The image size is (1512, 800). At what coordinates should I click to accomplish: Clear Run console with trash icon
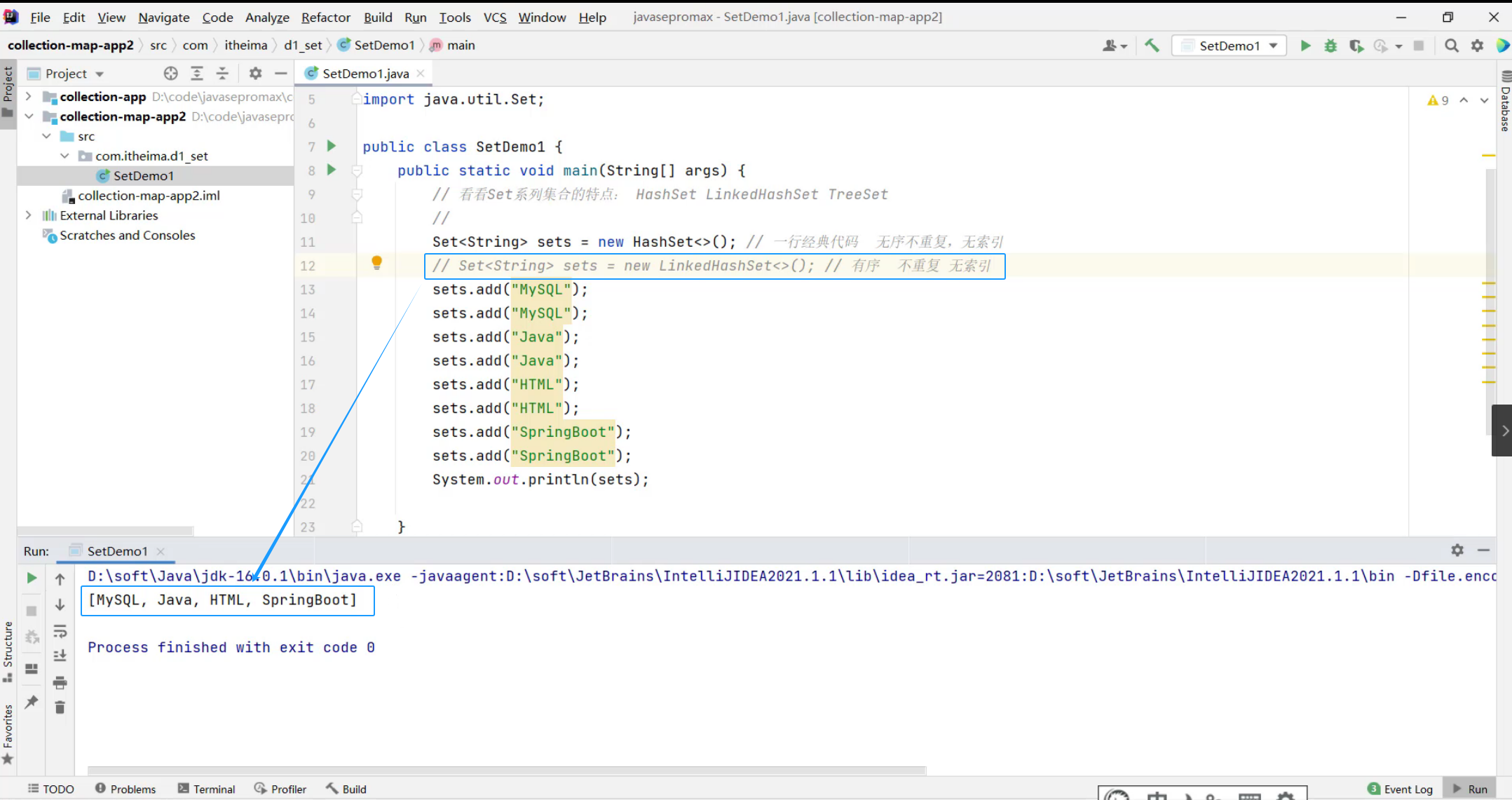pos(60,707)
